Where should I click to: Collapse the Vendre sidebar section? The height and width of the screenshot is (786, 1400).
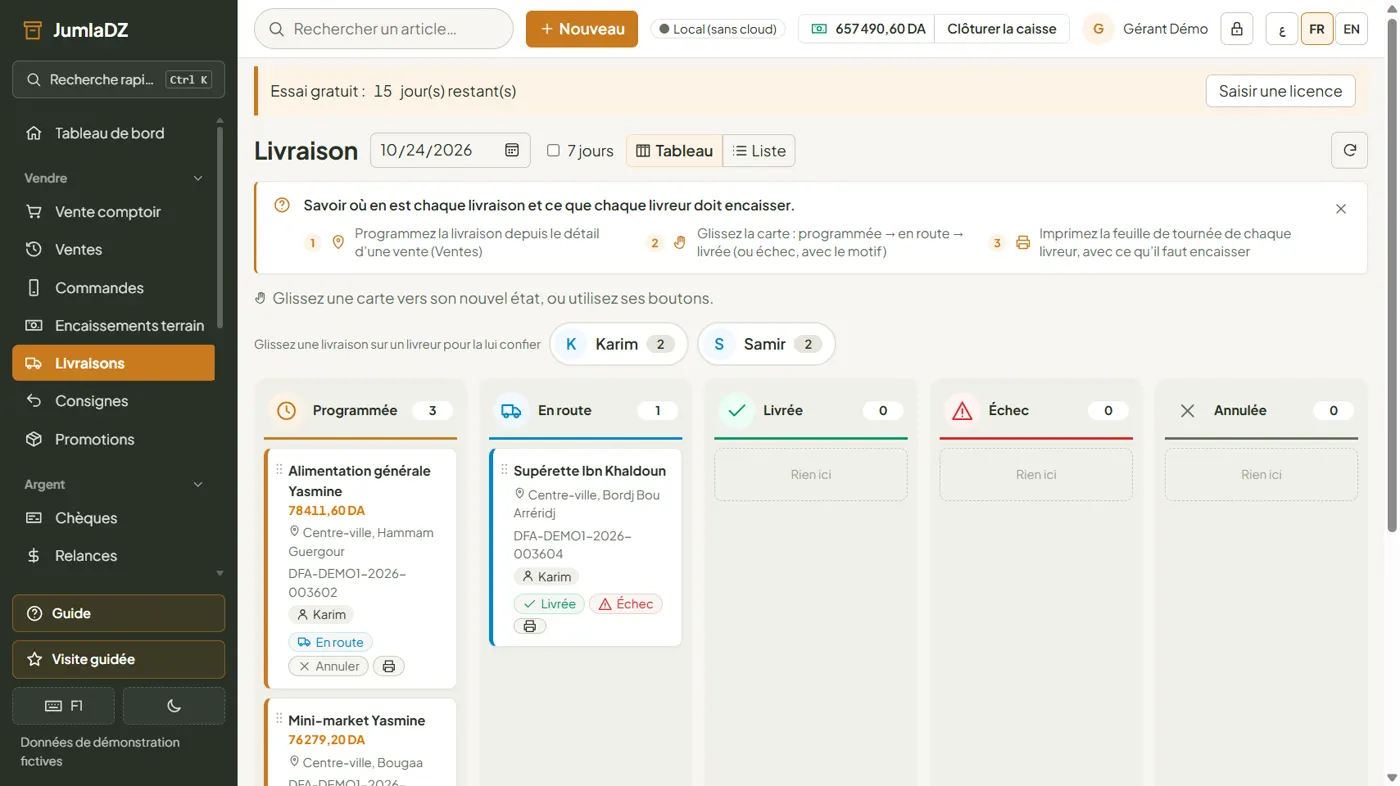[114, 178]
